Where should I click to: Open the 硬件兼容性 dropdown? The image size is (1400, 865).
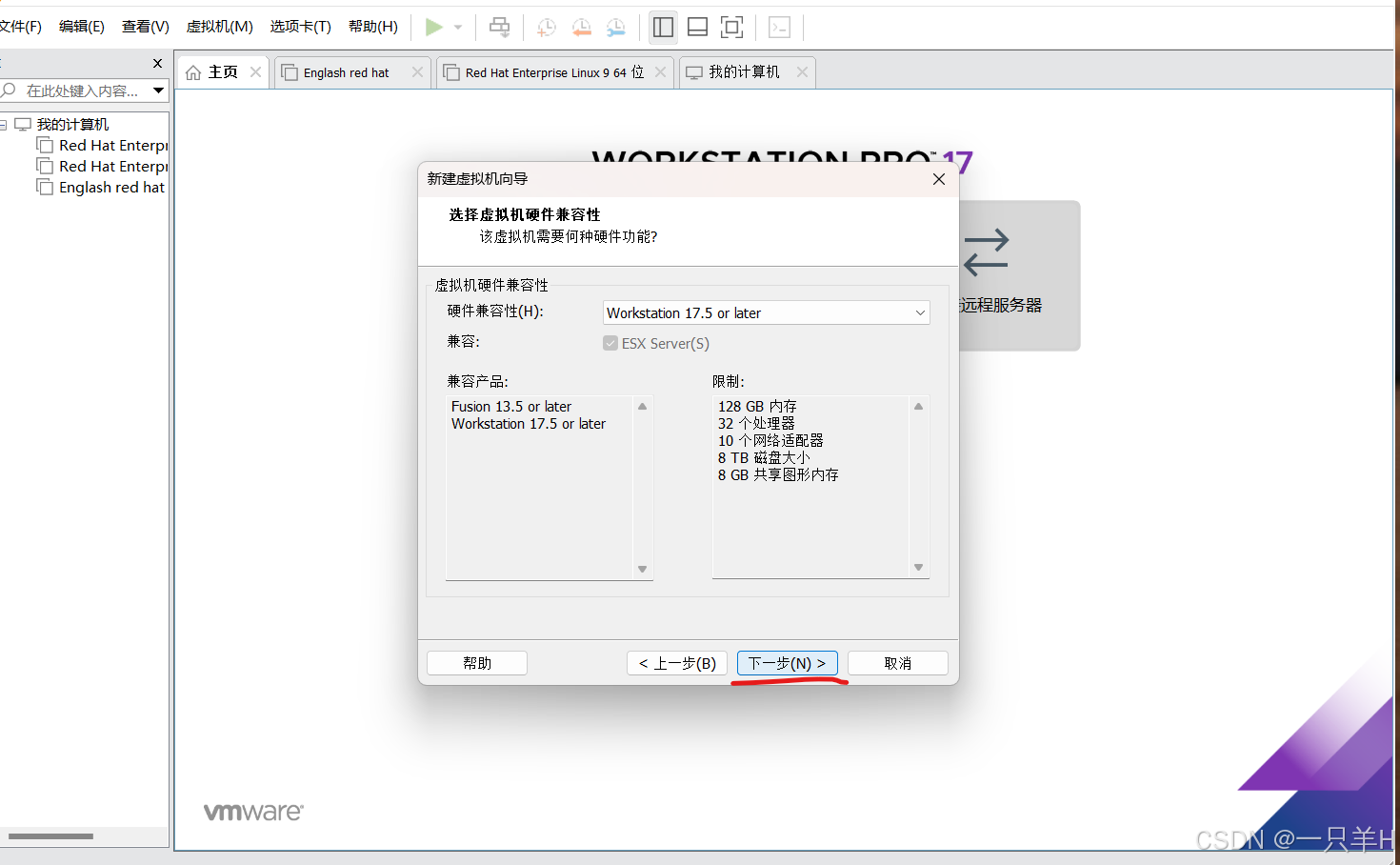pos(766,312)
